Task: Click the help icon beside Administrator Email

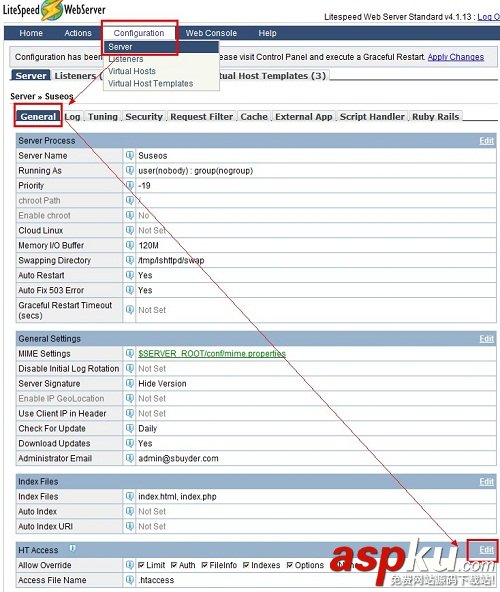Action: point(130,458)
